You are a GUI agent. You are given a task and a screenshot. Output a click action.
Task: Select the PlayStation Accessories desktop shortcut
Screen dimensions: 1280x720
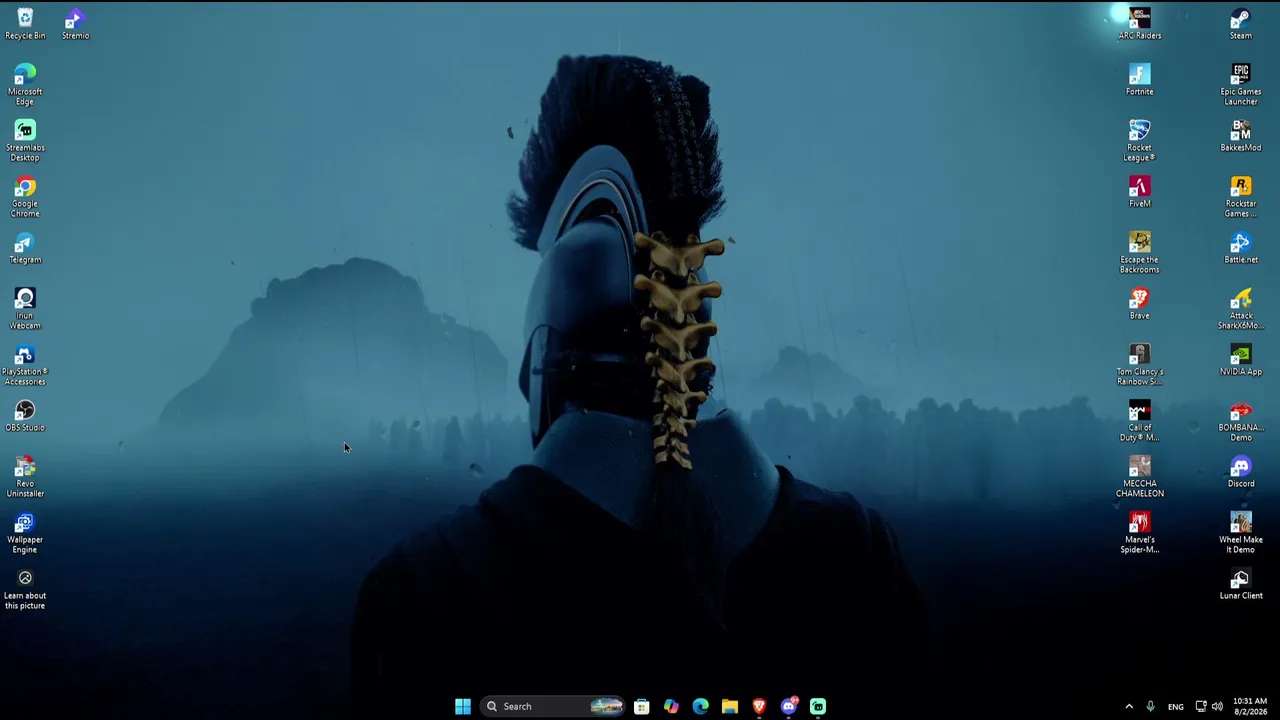click(25, 365)
